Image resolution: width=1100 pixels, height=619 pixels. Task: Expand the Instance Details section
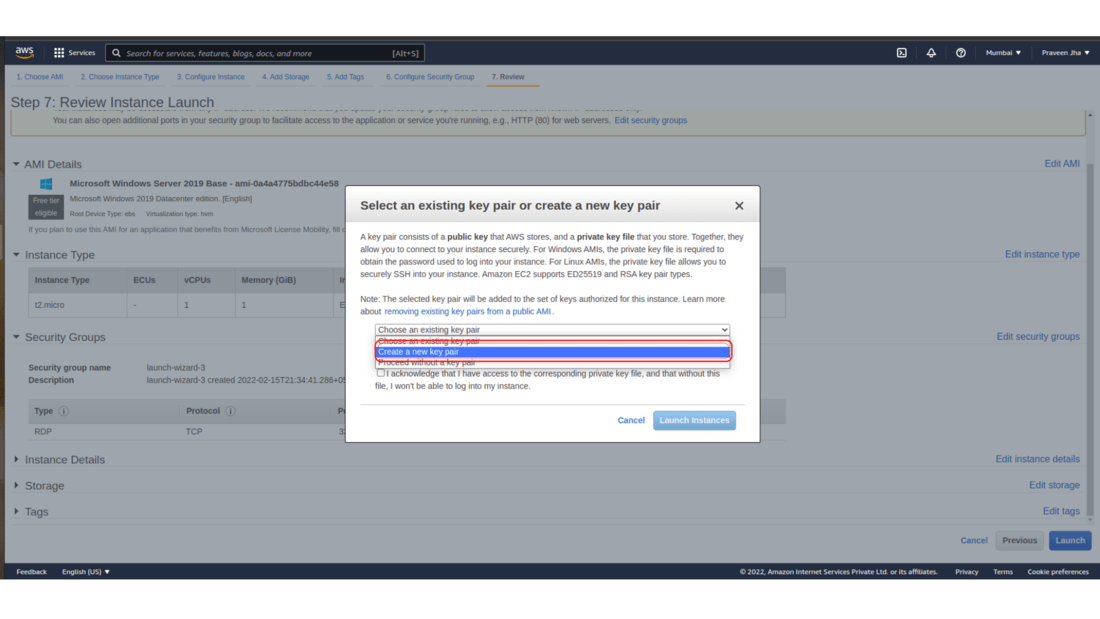click(x=16, y=460)
